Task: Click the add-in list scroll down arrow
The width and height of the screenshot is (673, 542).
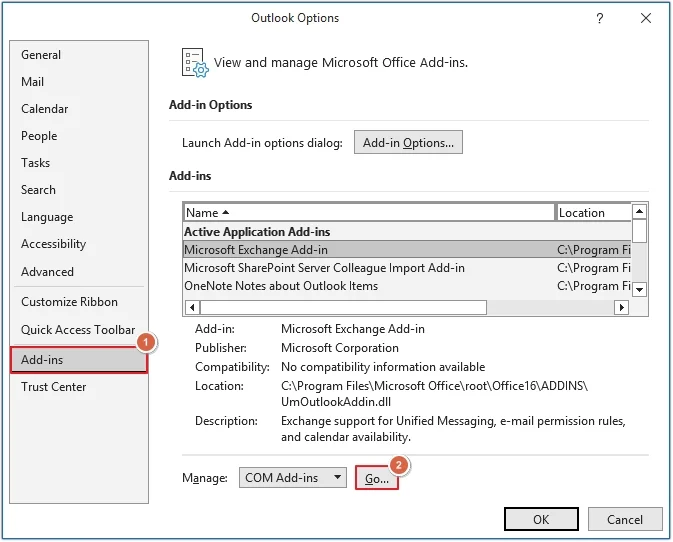Action: coord(639,289)
